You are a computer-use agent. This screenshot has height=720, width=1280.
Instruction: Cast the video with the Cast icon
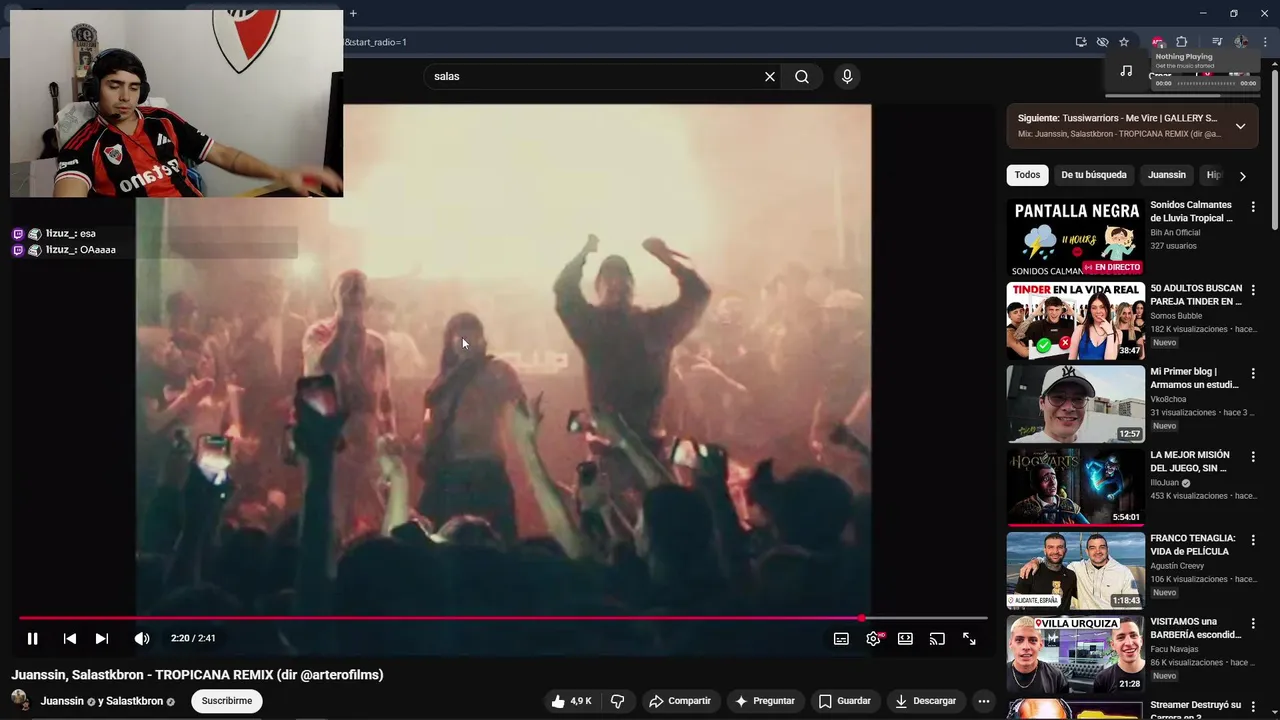[937, 639]
